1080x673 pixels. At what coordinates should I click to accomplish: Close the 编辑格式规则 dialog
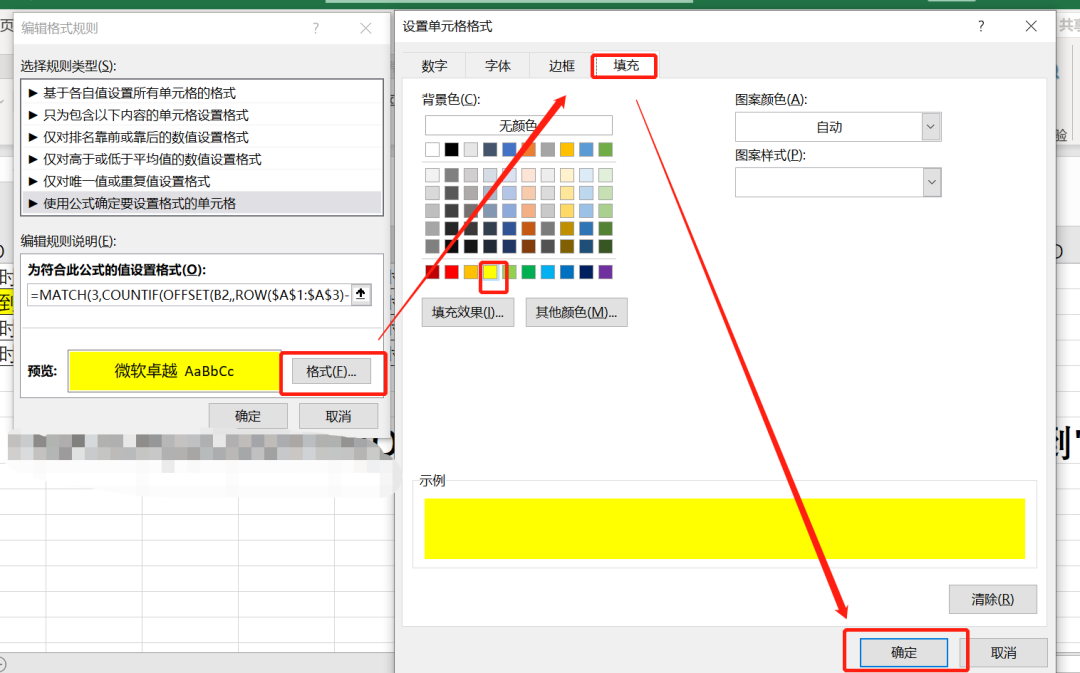[366, 28]
